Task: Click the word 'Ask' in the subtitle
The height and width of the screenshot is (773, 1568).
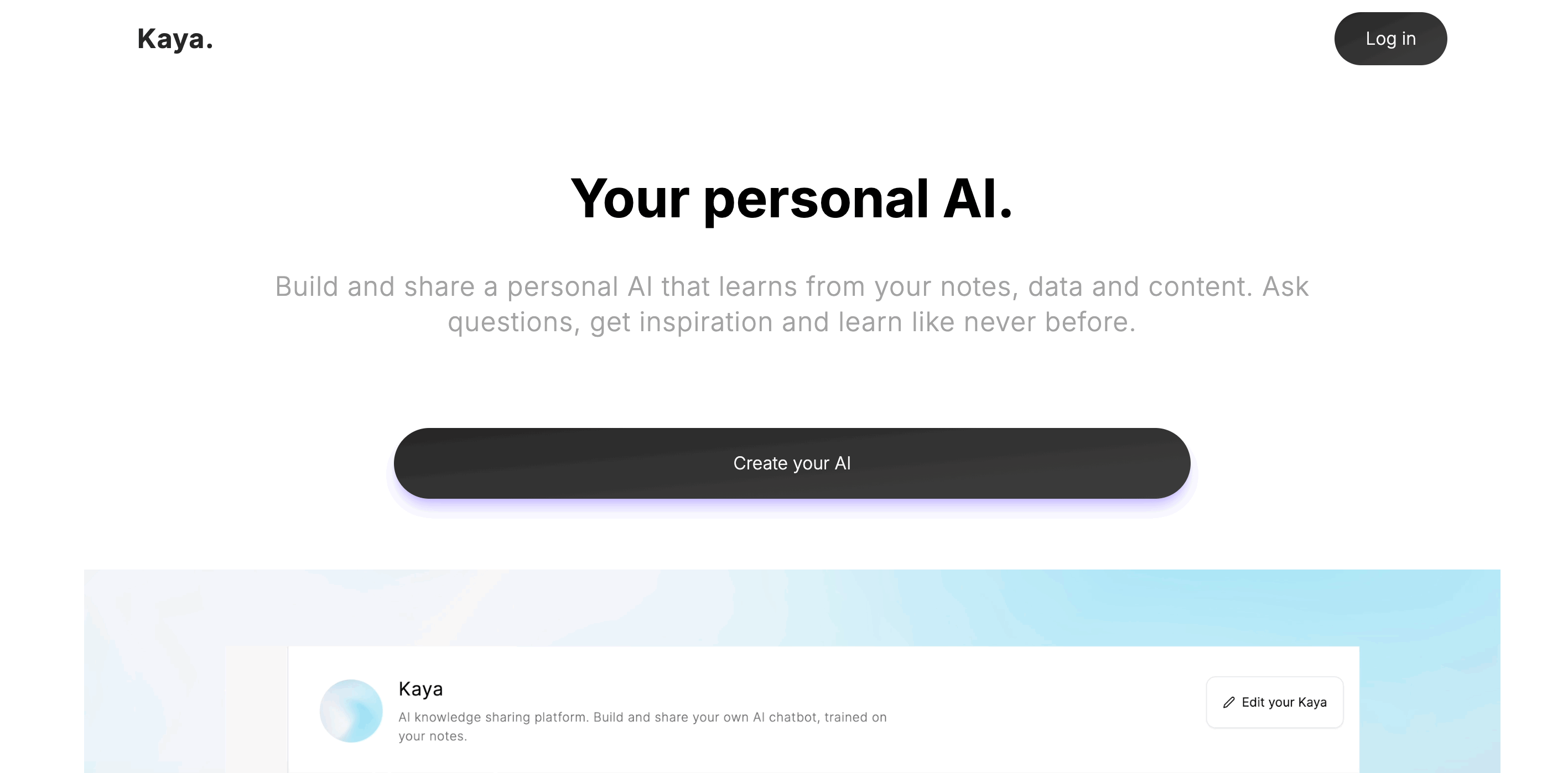Action: pos(1285,286)
